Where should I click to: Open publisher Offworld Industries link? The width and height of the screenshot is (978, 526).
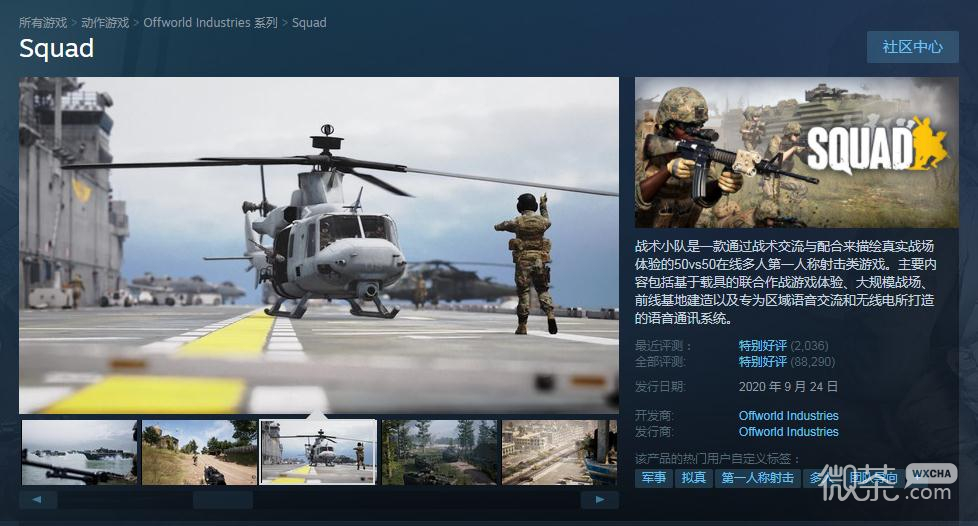[x=788, y=432]
